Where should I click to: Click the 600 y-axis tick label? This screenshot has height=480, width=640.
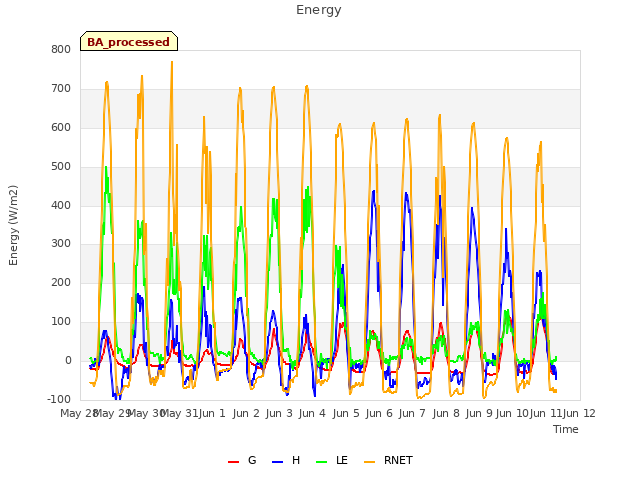click(x=61, y=128)
